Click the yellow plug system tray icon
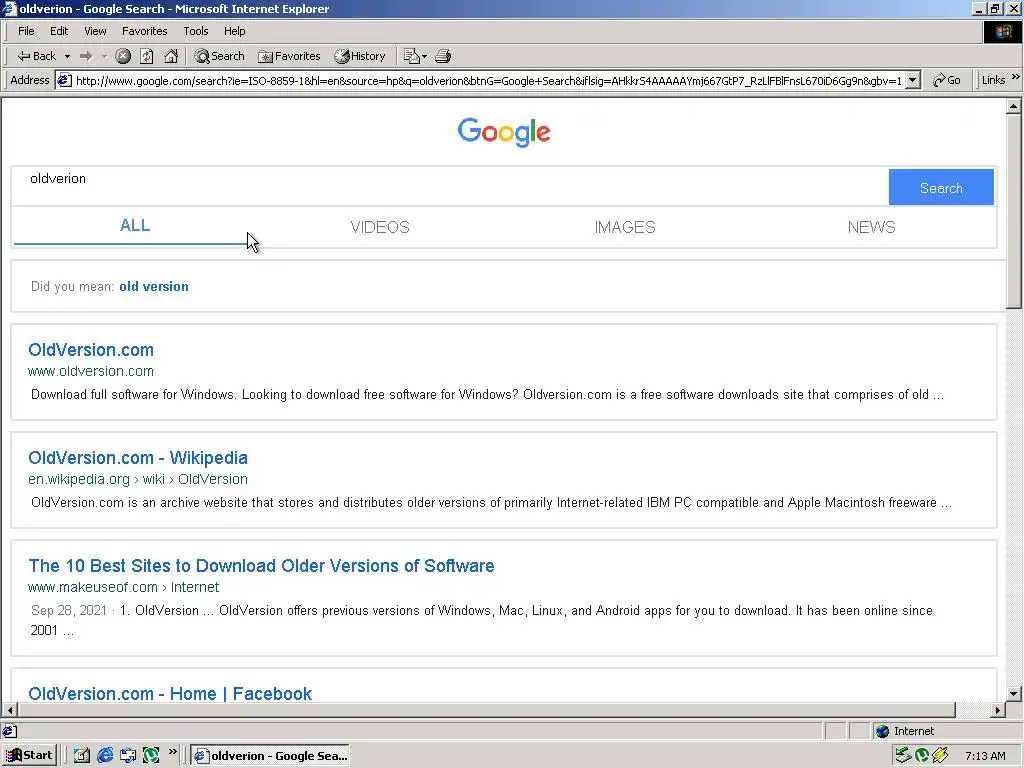This screenshot has height=768, width=1024. click(940, 756)
